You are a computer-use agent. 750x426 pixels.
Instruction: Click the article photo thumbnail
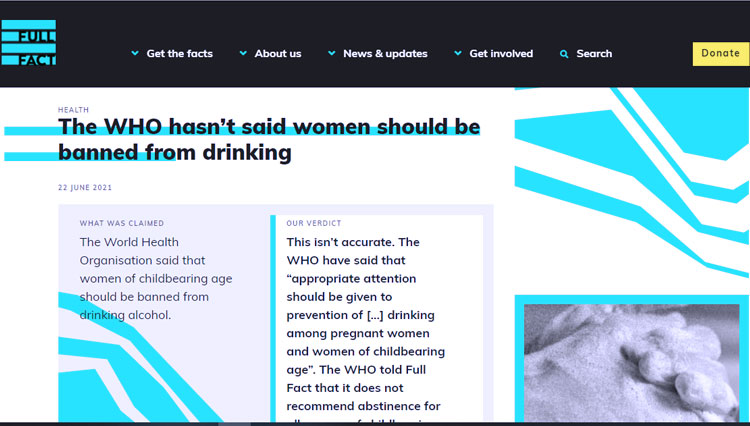tap(631, 363)
